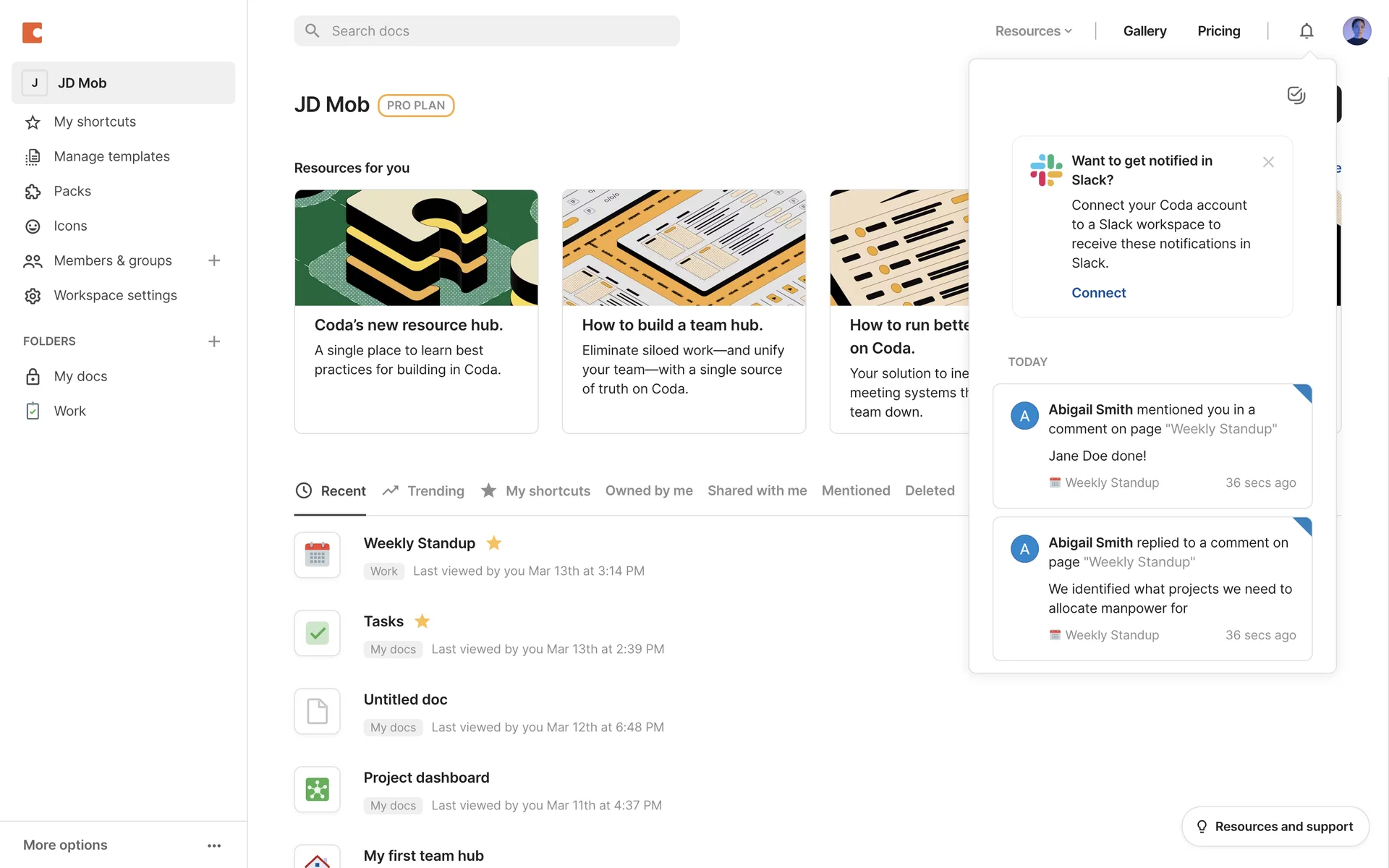The image size is (1389, 868).
Task: Dismiss the Slack notification prompt
Action: (1268, 162)
